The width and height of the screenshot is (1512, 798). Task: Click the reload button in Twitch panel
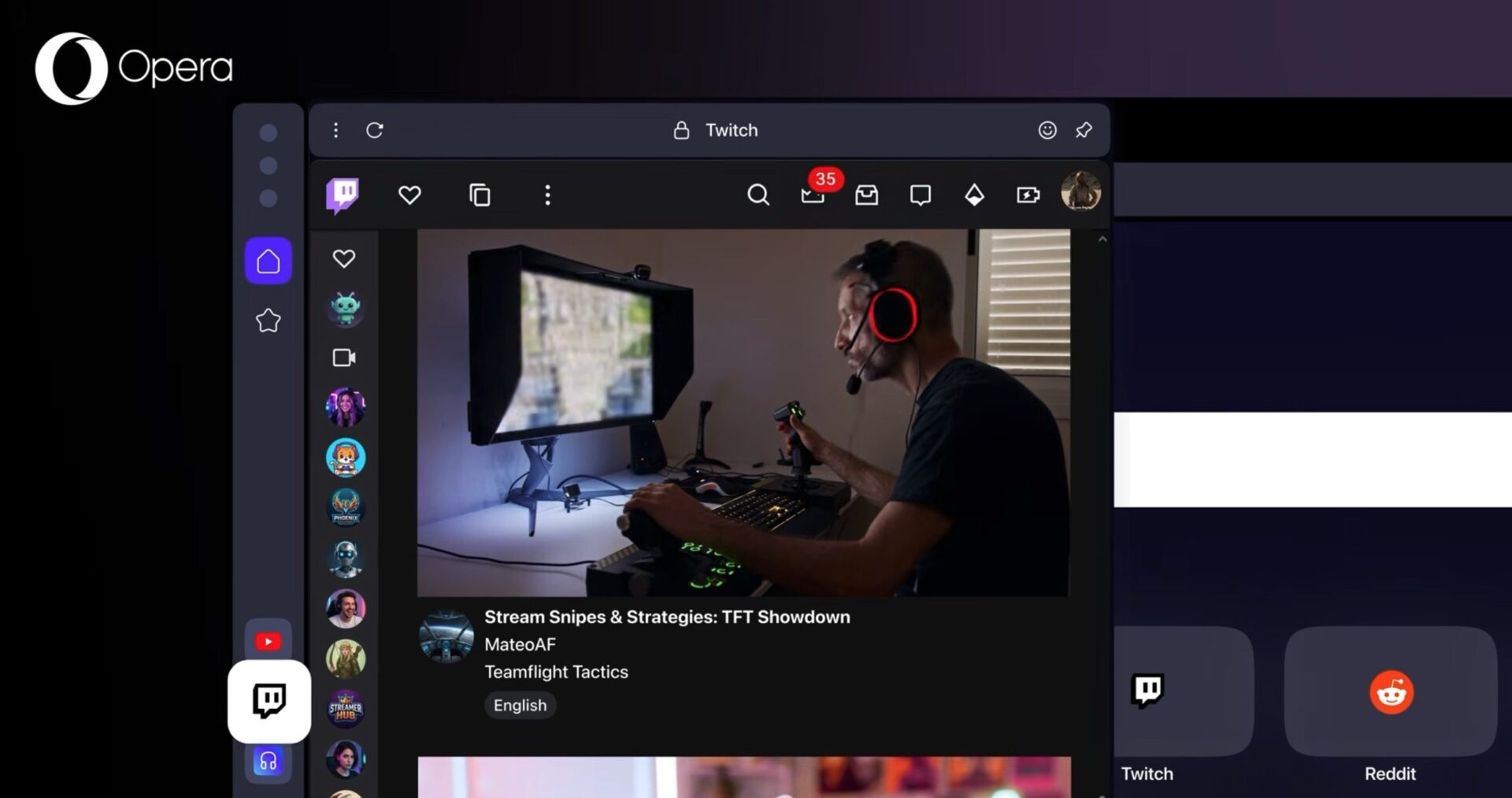(375, 130)
